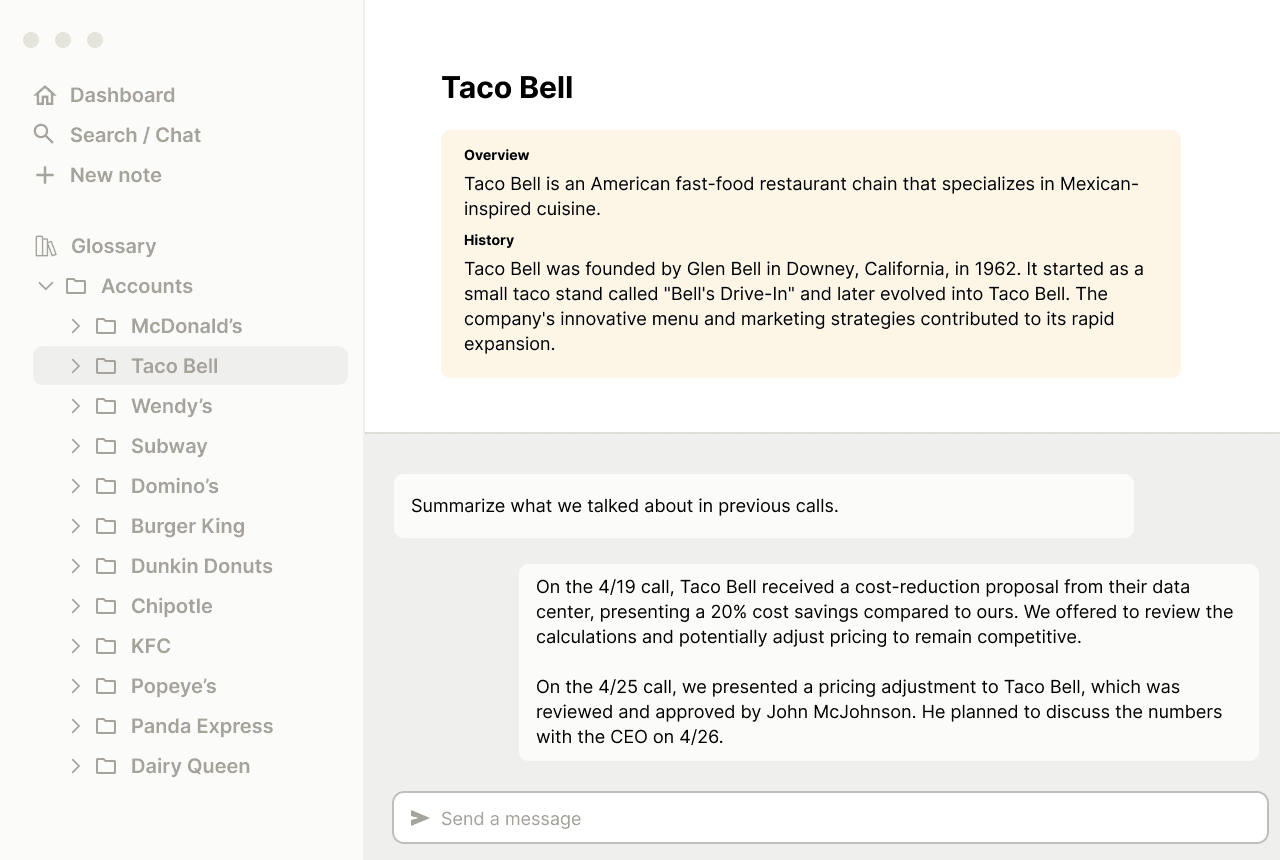Viewport: 1280px width, 860px height.
Task: Click the send arrow icon in message box
Action: [420, 818]
